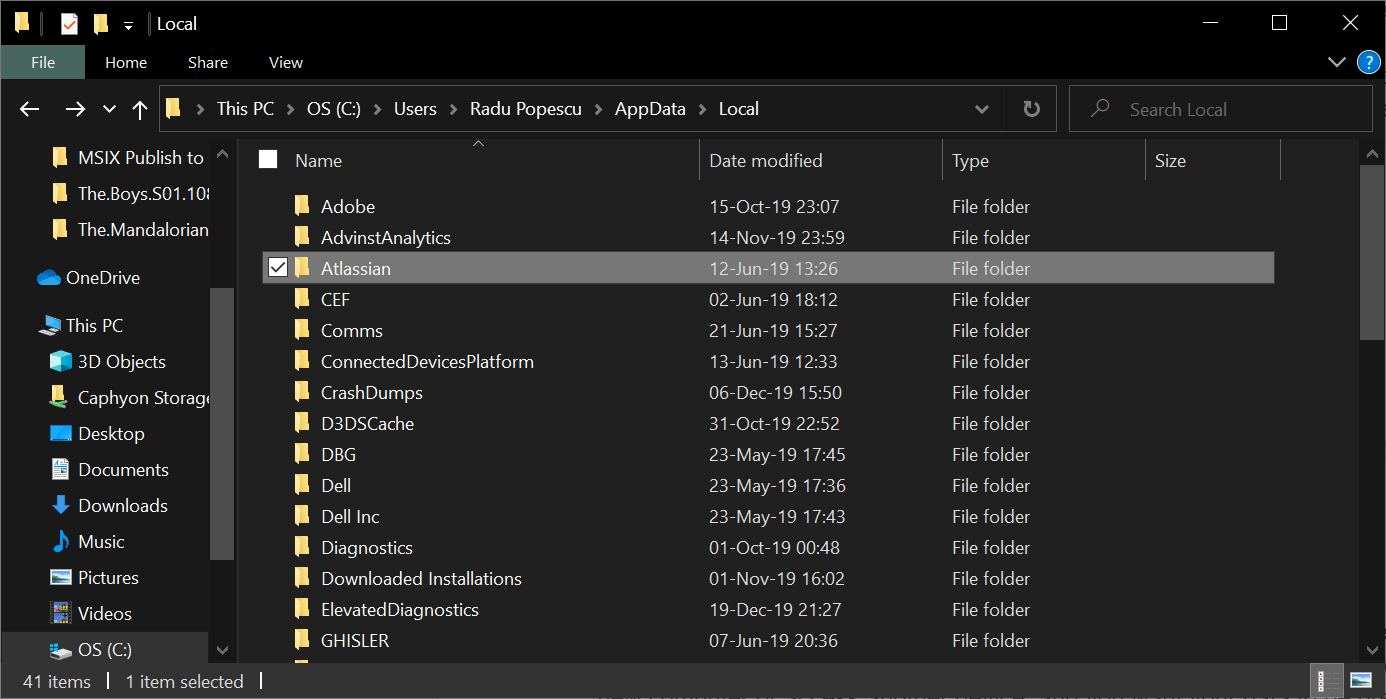Tick the select-all items checkbox
1386x699 pixels.
(x=268, y=160)
